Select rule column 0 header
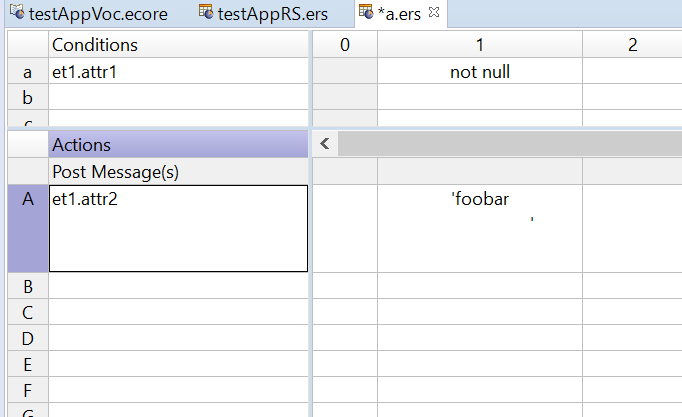The width and height of the screenshot is (682, 417). 345,45
